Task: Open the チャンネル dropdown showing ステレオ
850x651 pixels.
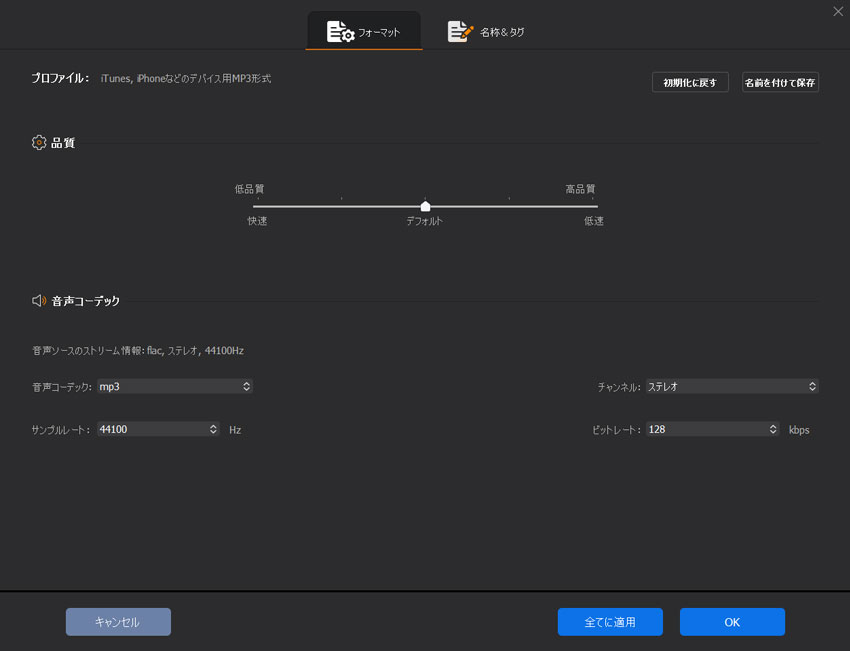Action: point(730,386)
